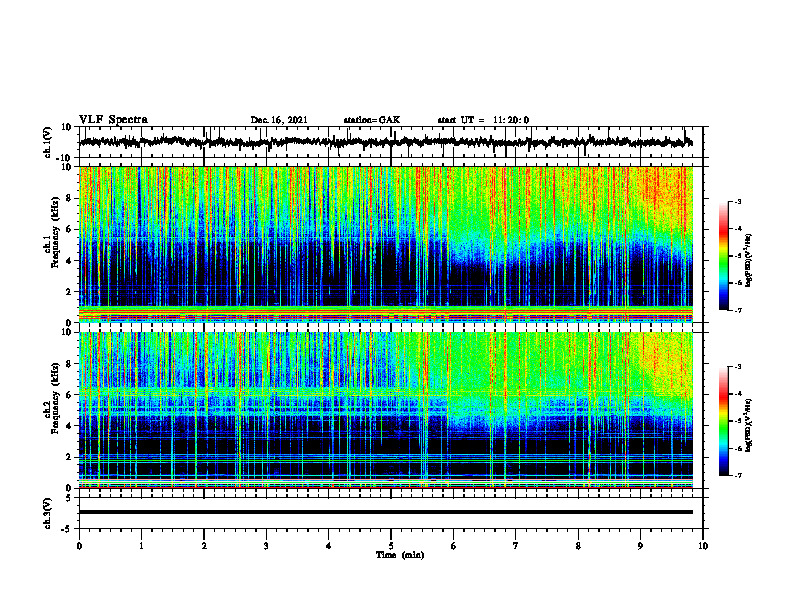The height and width of the screenshot is (612, 792).
Task: Click the "station=GAK" label
Action: click(372, 120)
